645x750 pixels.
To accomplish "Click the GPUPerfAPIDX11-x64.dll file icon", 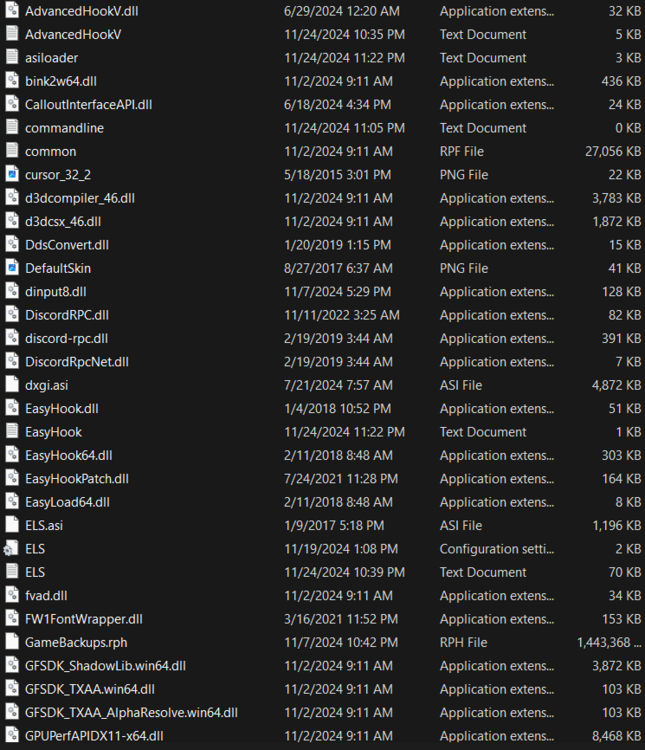I will [x=12, y=736].
